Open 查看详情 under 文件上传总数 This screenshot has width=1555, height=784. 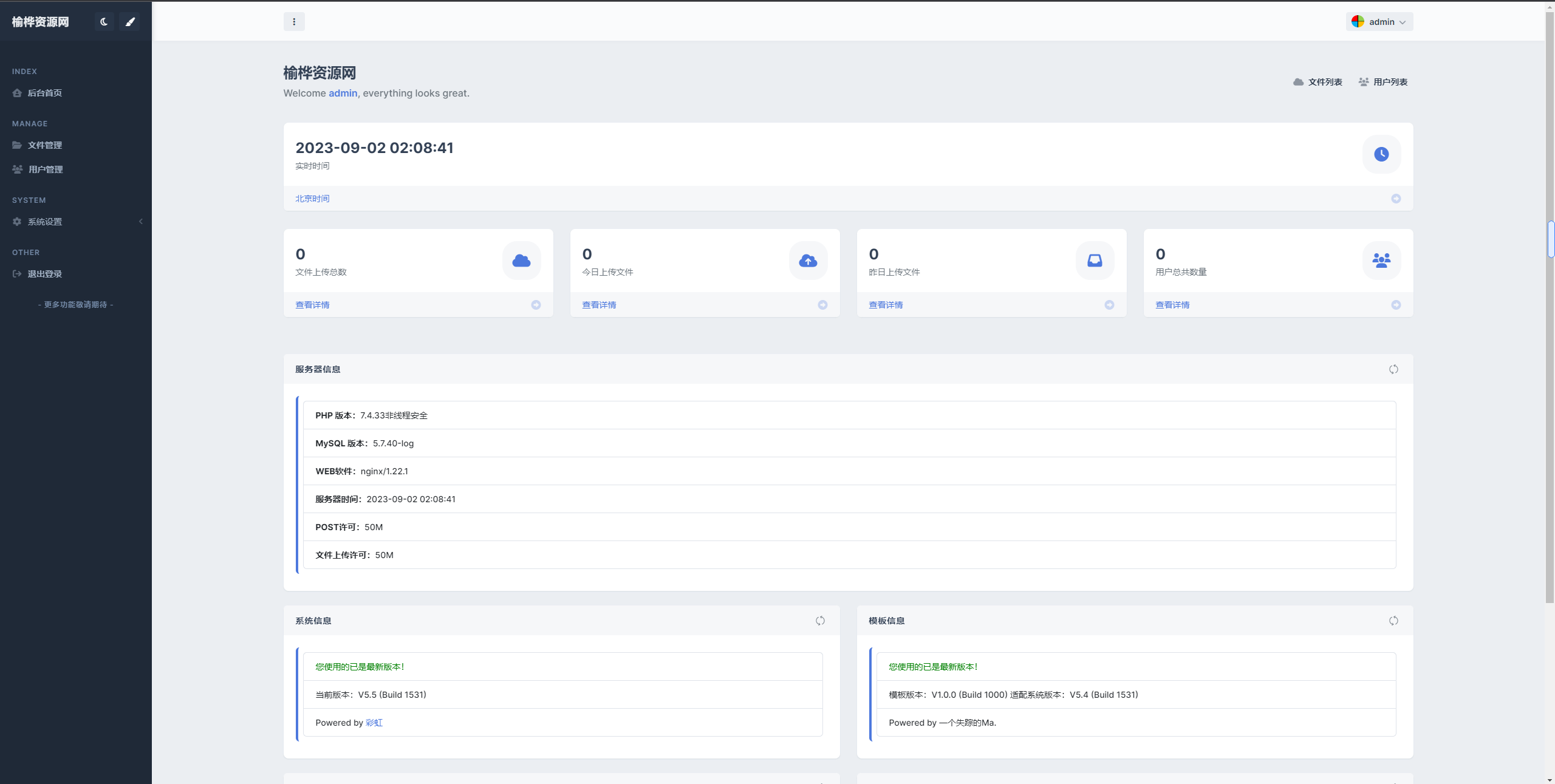pos(312,305)
